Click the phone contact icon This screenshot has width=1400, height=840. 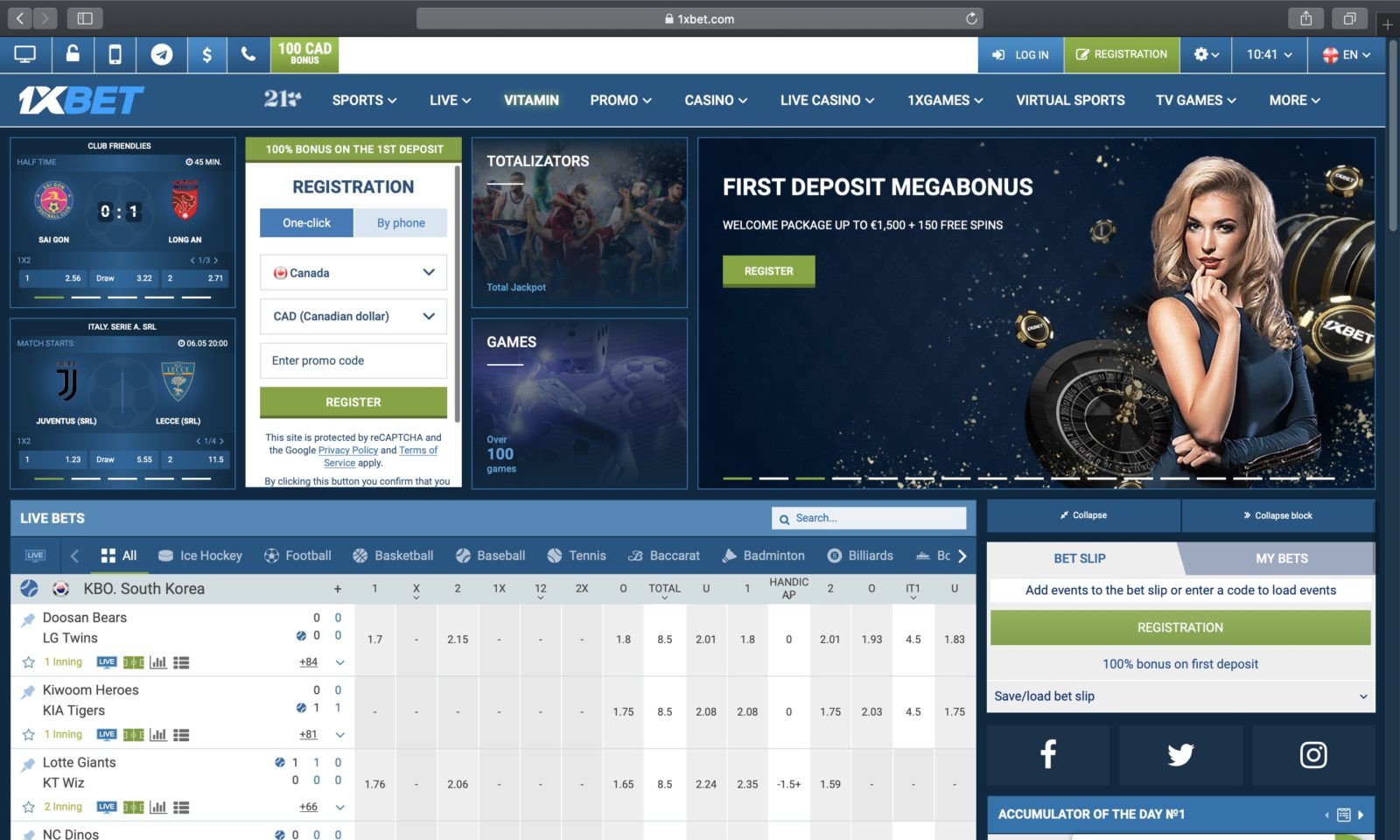click(248, 54)
